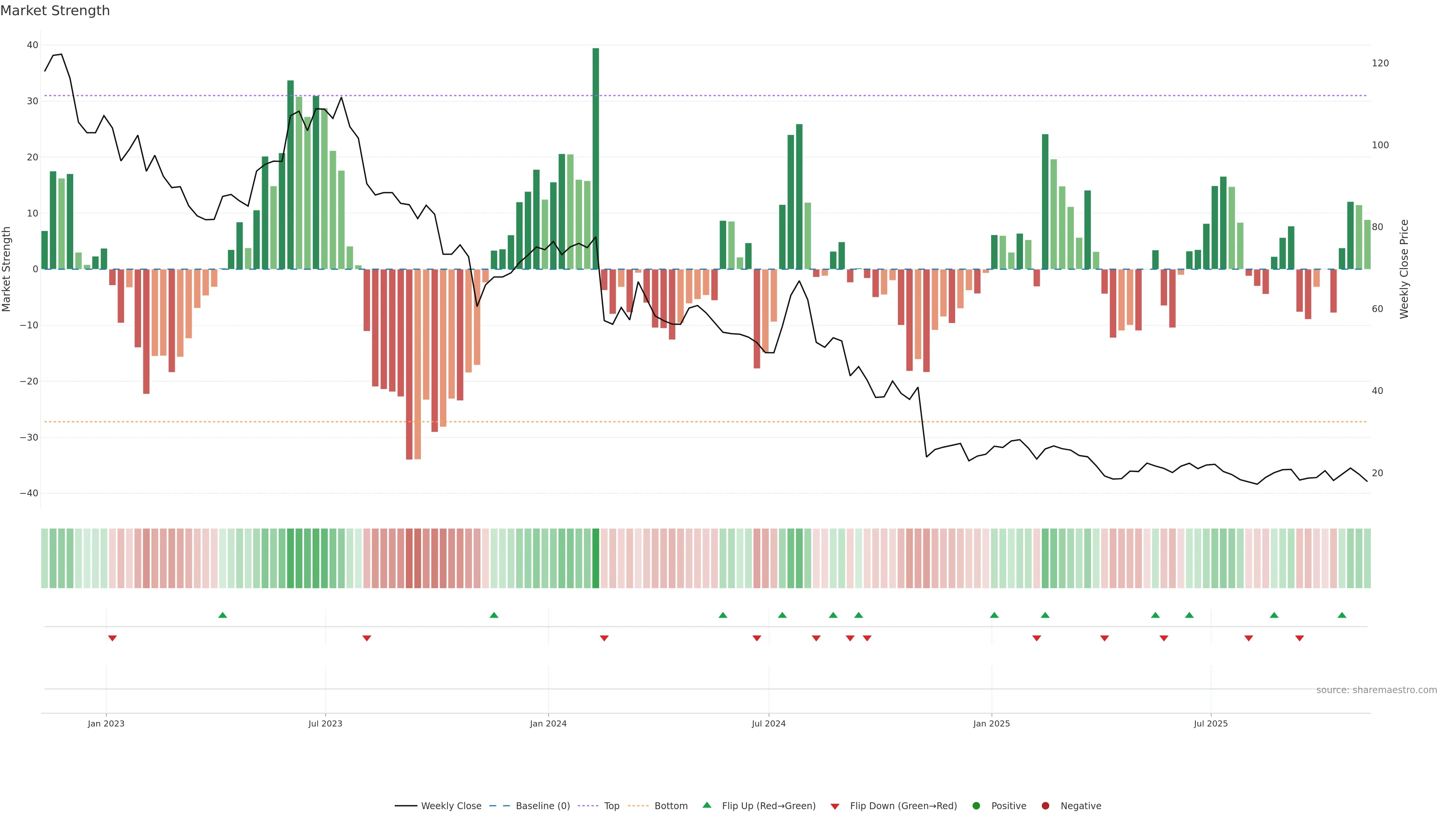The width and height of the screenshot is (1456, 819).
Task: Click the Negative red circle legend icon
Action: 1045,806
